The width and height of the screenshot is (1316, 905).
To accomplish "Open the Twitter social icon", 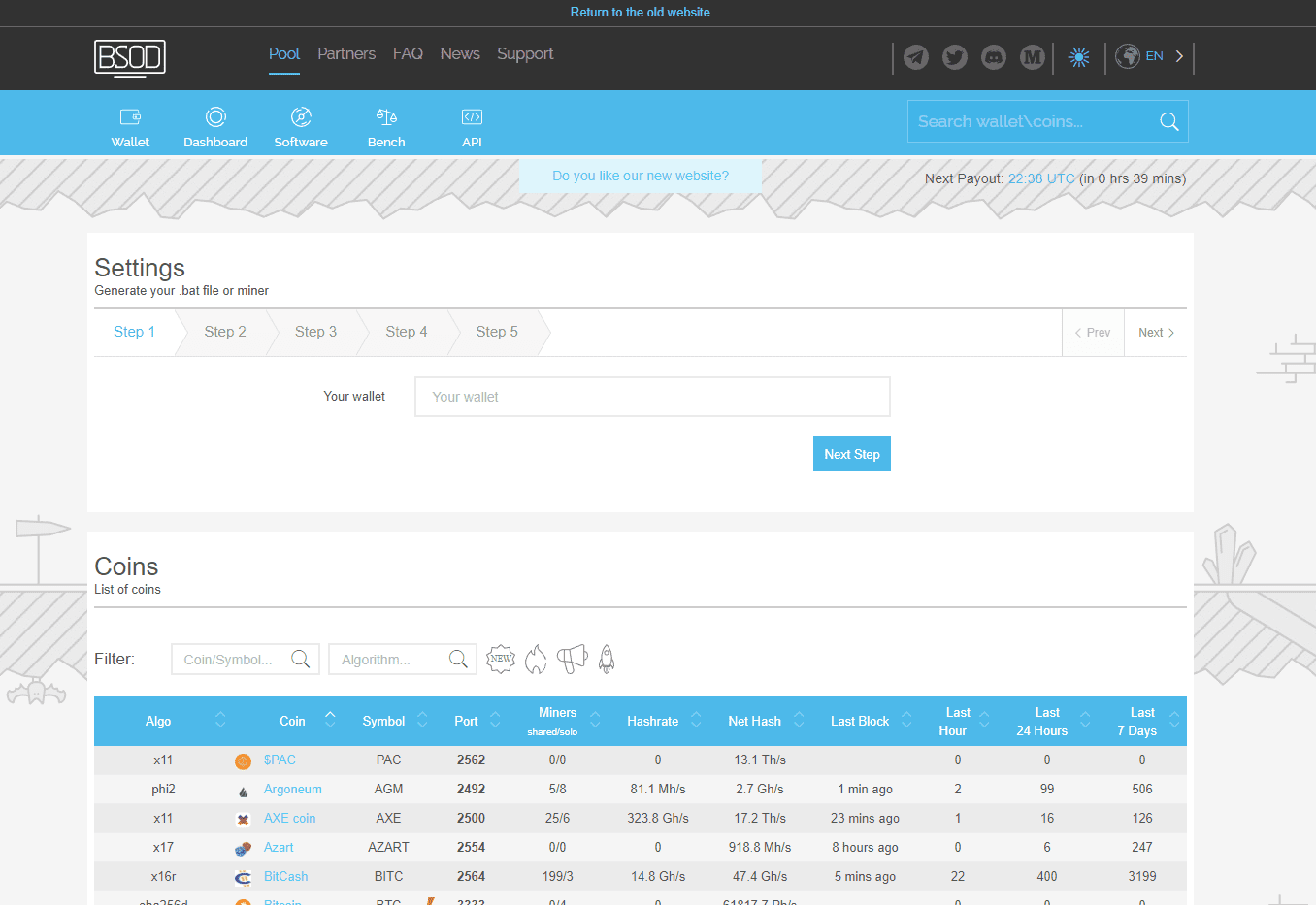I will (955, 57).
